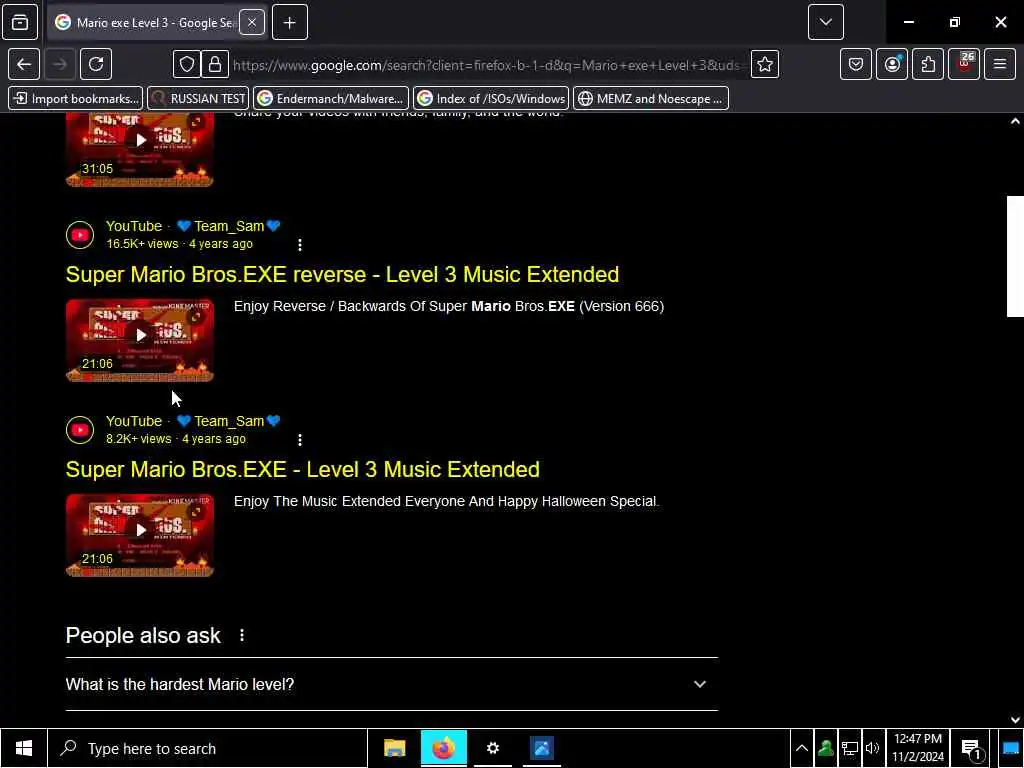Click the URL address bar
This screenshot has width=1024, height=768.
(x=487, y=65)
